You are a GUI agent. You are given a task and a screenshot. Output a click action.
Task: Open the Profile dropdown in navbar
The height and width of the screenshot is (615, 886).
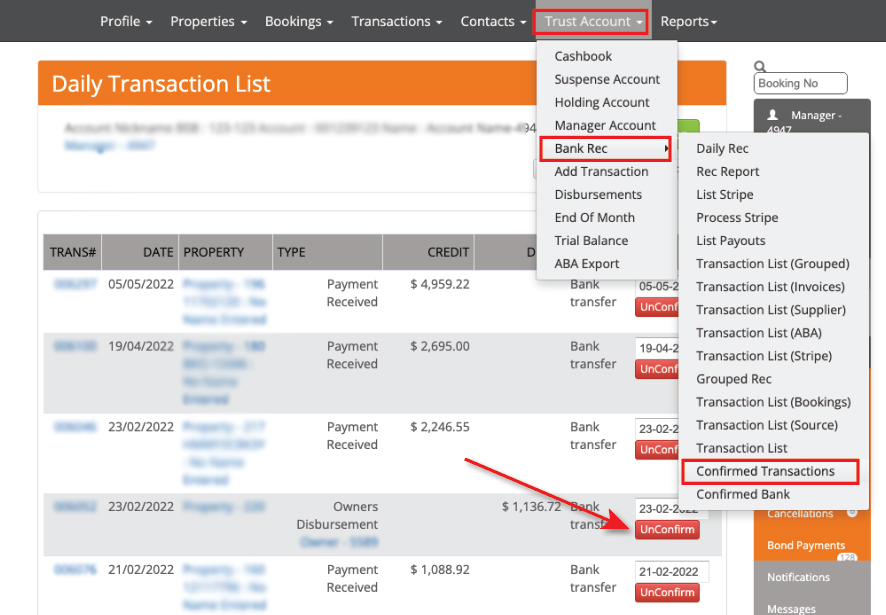[x=126, y=21]
